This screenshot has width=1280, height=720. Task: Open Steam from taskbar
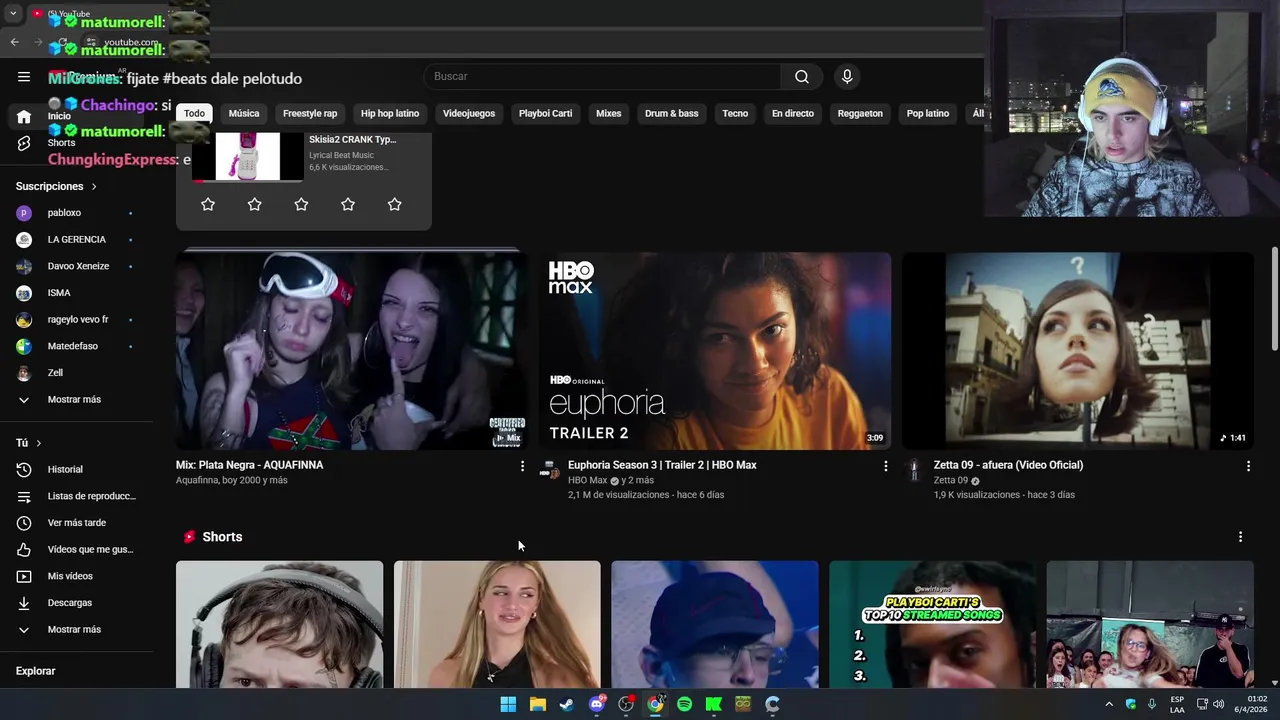click(567, 704)
